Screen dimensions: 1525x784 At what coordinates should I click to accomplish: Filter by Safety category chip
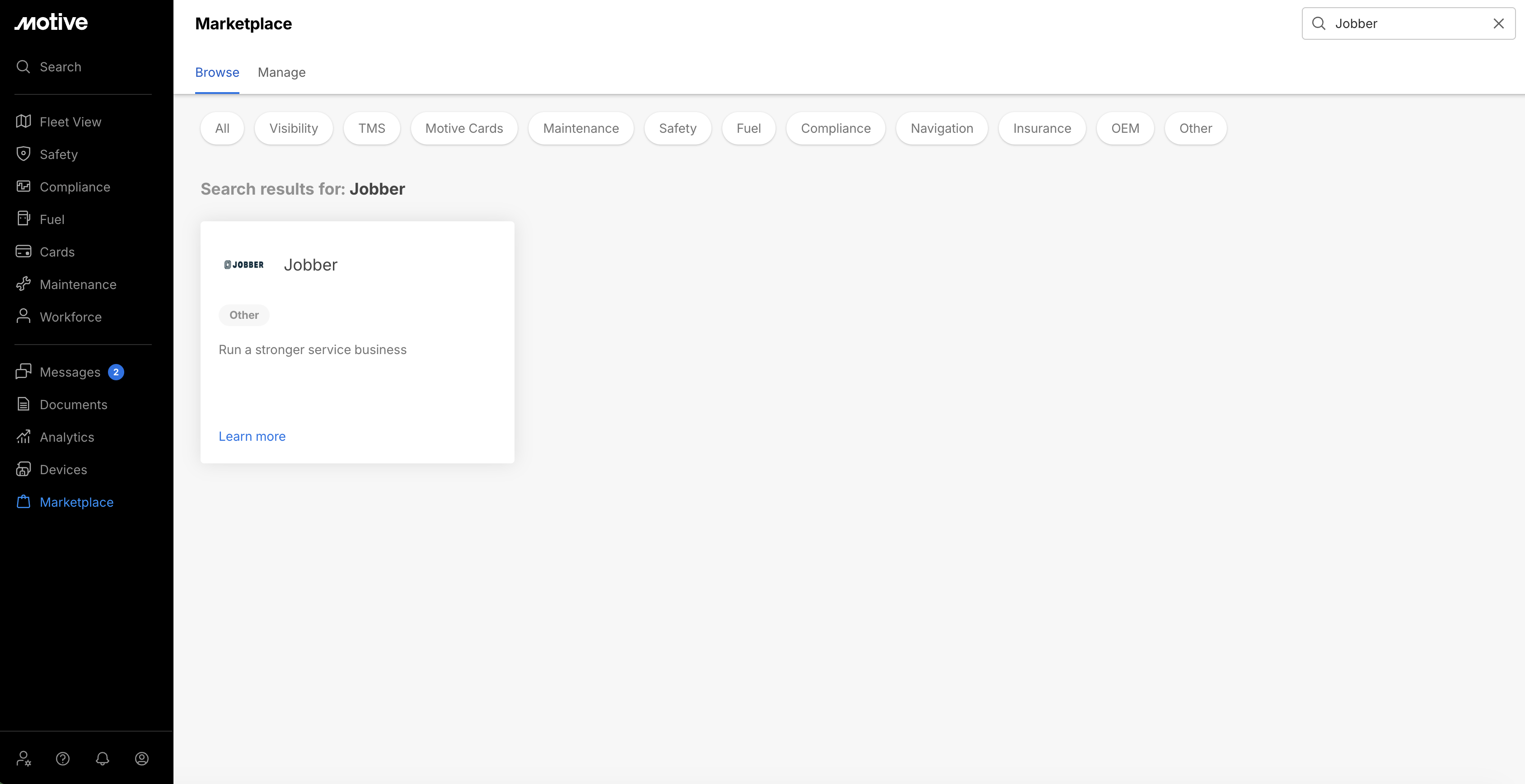pyautogui.click(x=677, y=128)
